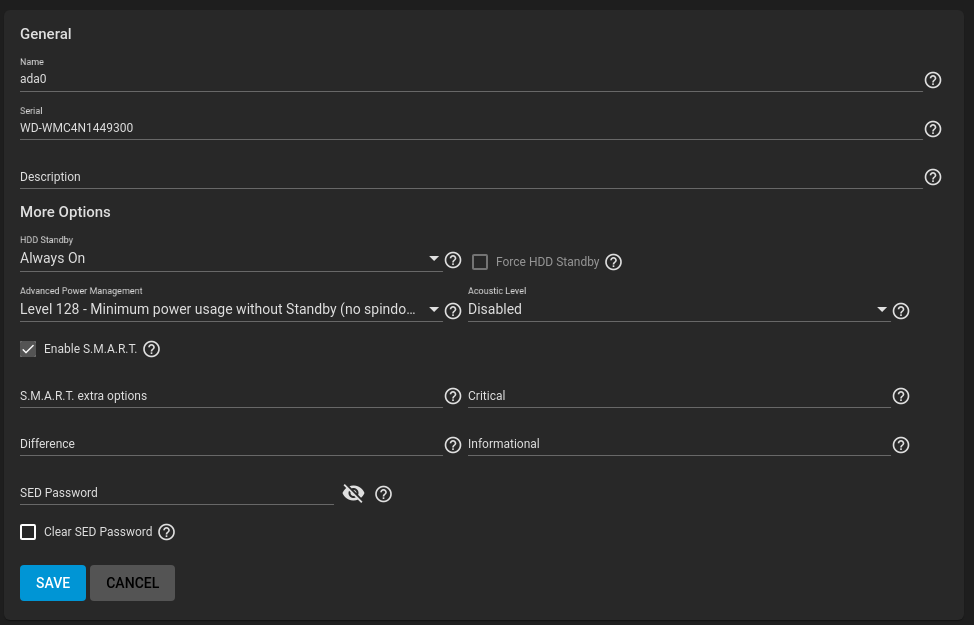This screenshot has height=625, width=974.
Task: Open help tooltip for Description field
Action: (x=933, y=177)
